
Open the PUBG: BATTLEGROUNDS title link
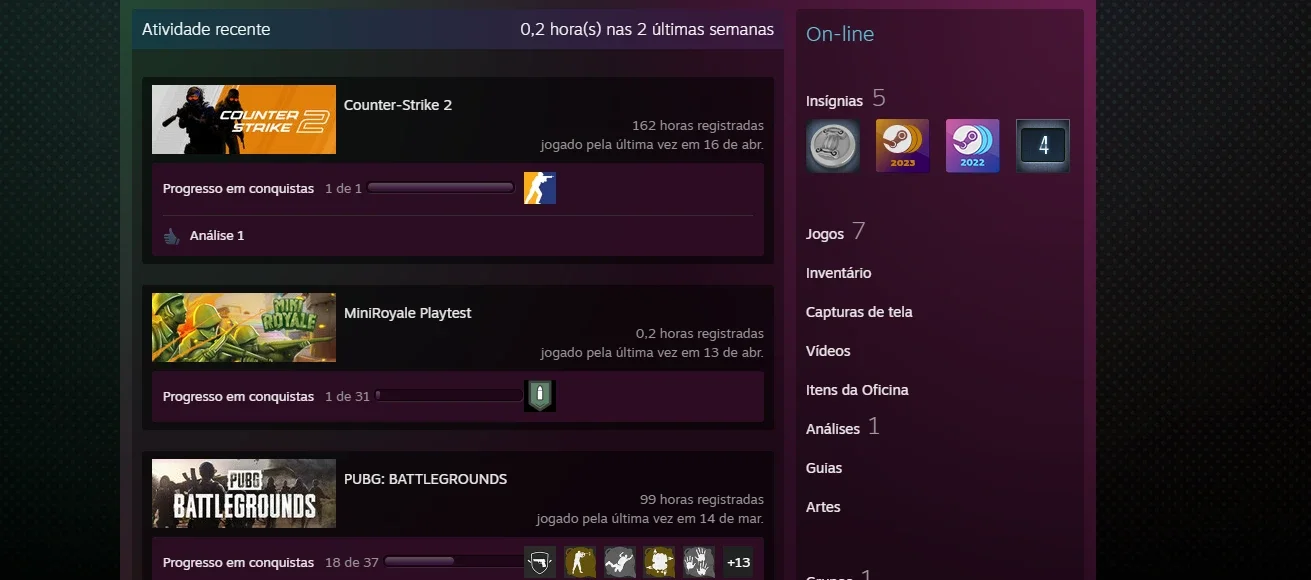[426, 479]
